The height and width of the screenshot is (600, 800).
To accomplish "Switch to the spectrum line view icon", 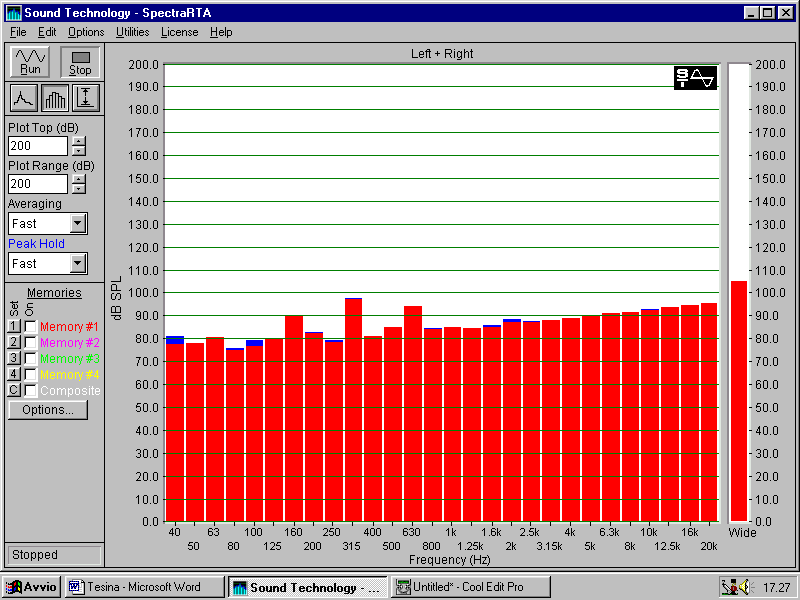I will pyautogui.click(x=23, y=98).
